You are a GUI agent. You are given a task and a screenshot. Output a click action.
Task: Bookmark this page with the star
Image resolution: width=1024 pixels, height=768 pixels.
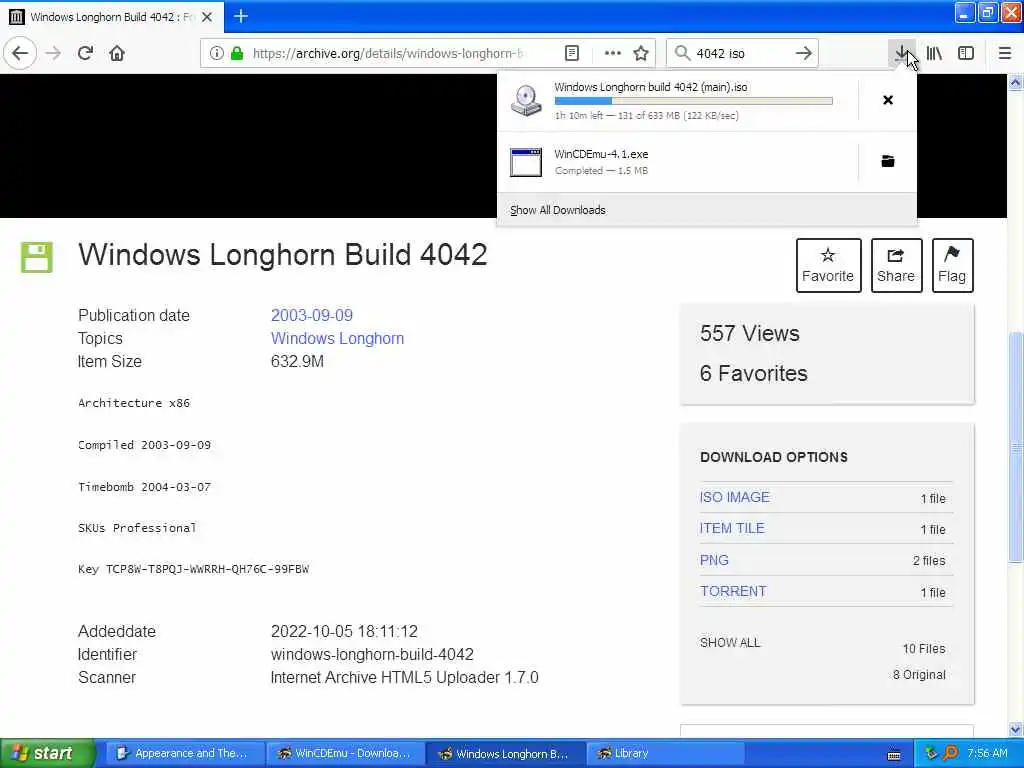click(641, 54)
